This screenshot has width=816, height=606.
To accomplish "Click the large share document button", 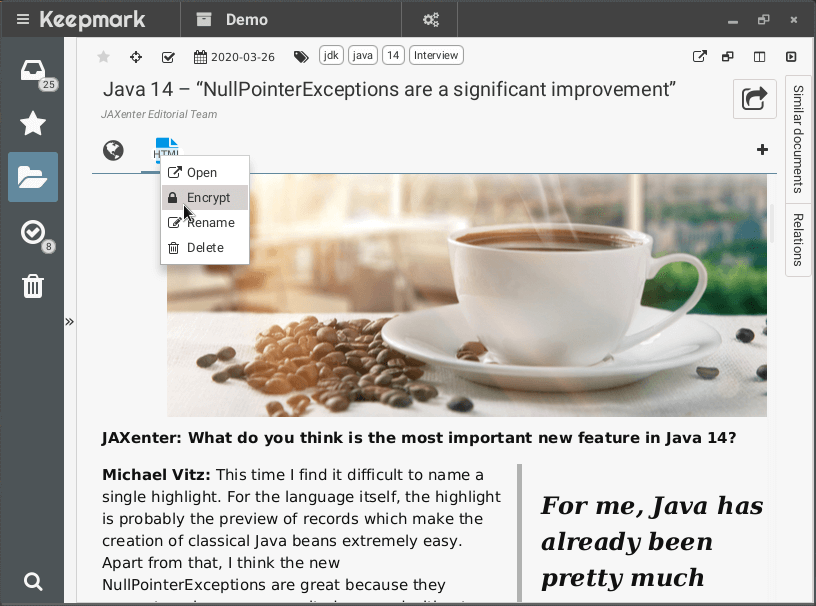I will point(755,98).
